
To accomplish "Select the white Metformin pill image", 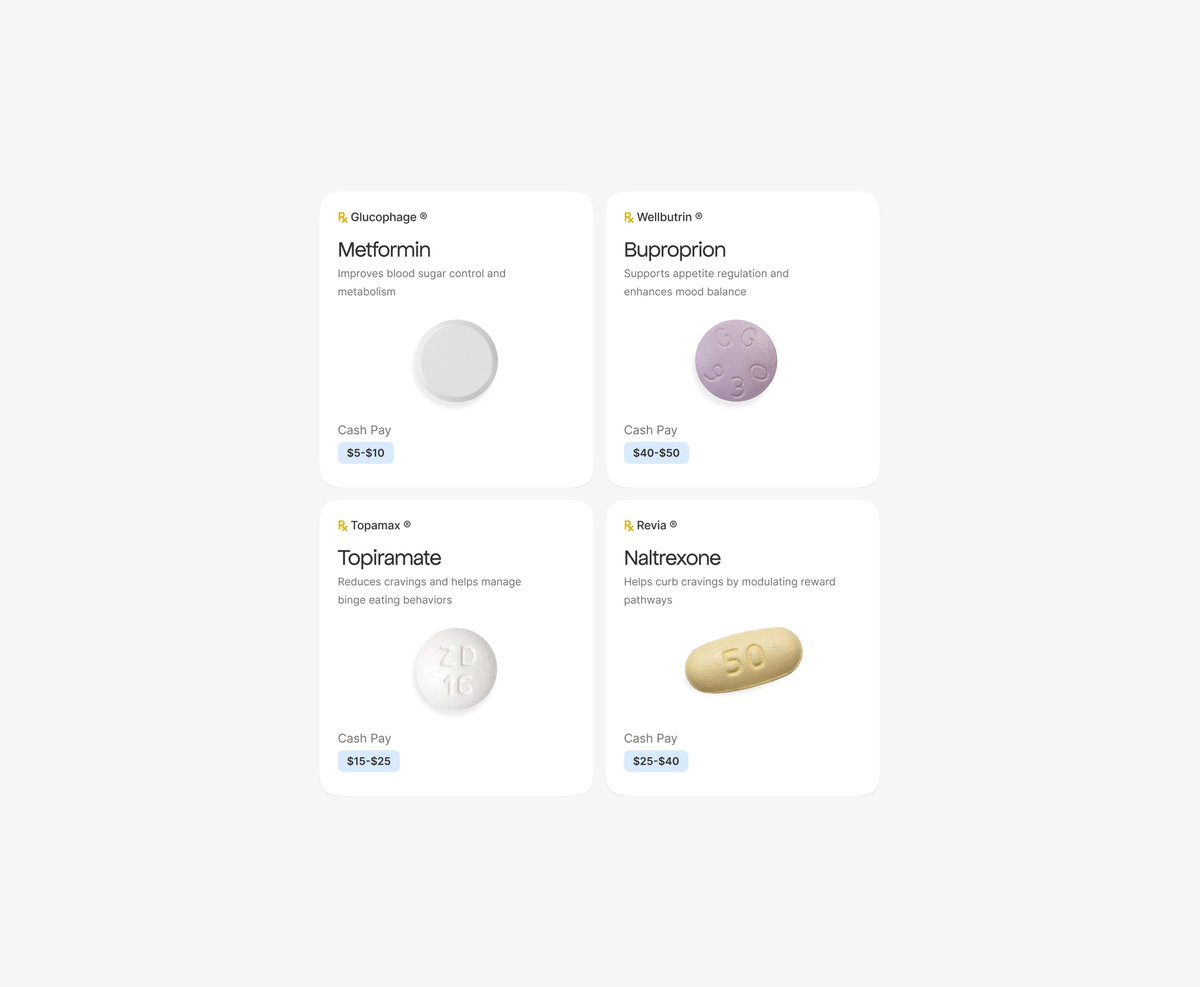I will click(456, 361).
